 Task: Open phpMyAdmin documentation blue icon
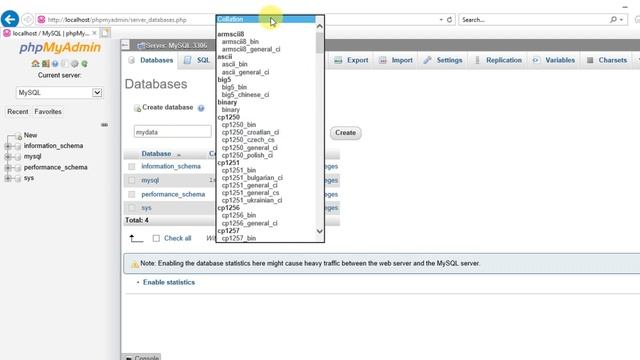[x=55, y=64]
